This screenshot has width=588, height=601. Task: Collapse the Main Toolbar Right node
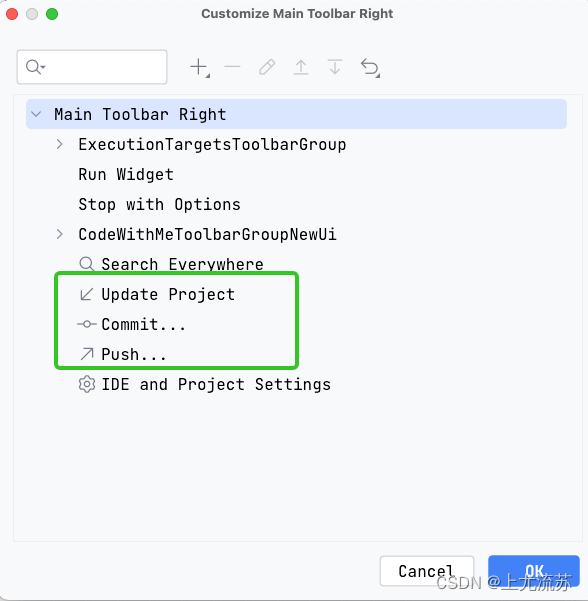click(36, 114)
